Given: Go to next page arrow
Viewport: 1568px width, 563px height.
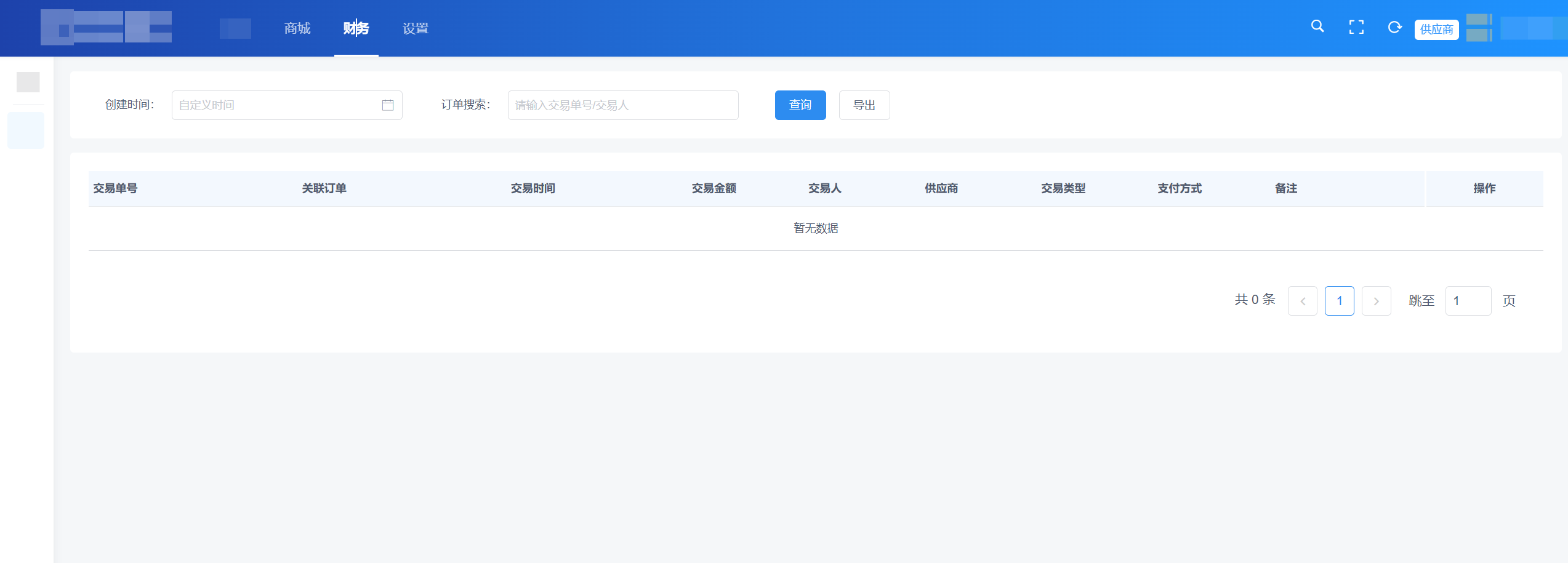Looking at the screenshot, I should [1376, 301].
